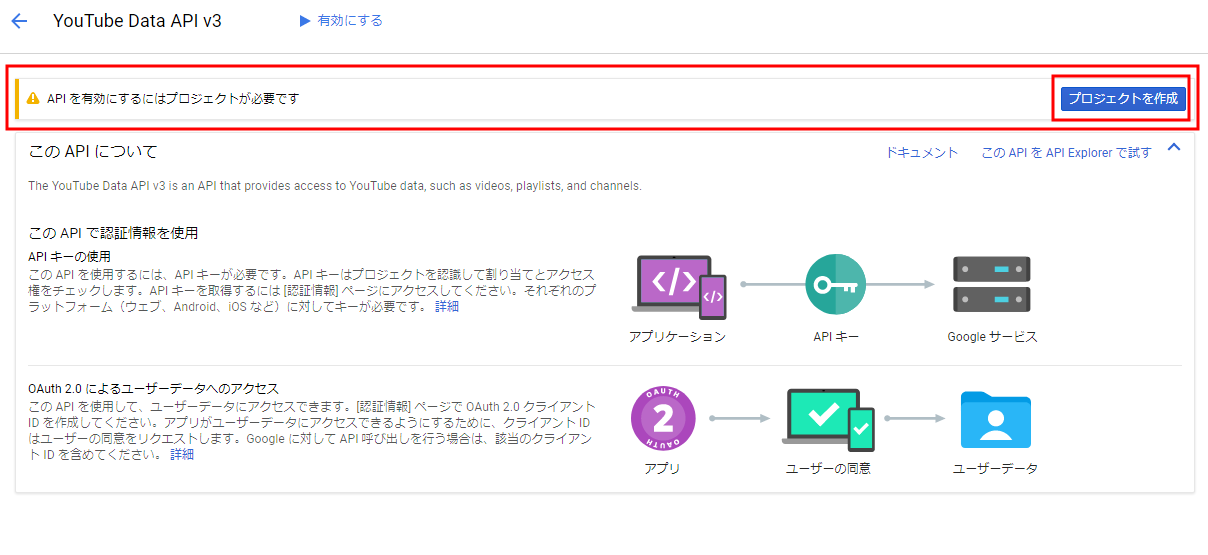Click the ユーザーの同意 label
Image resolution: width=1208 pixels, height=555 pixels.
828,469
